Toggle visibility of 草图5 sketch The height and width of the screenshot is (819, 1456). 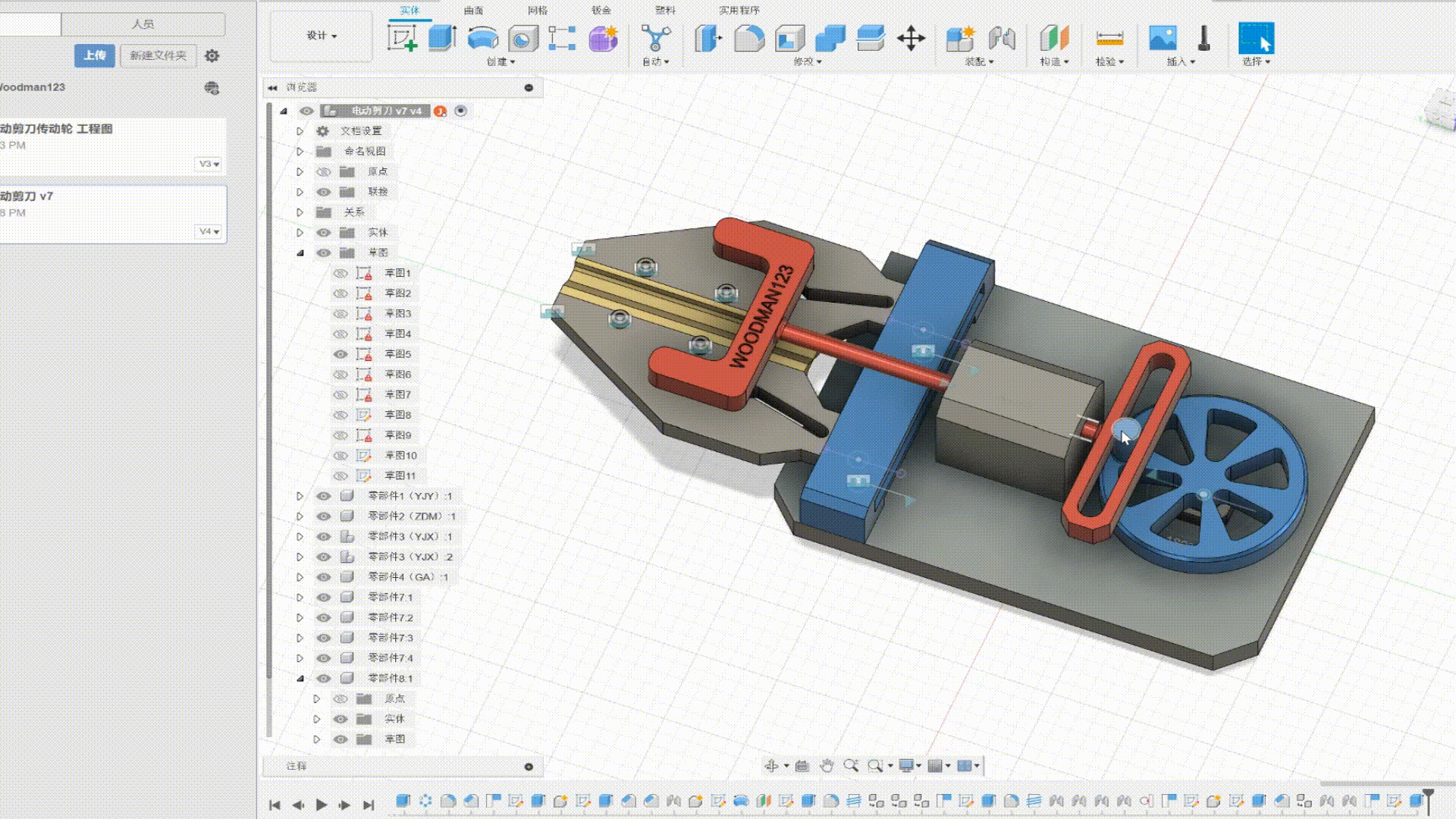340,354
